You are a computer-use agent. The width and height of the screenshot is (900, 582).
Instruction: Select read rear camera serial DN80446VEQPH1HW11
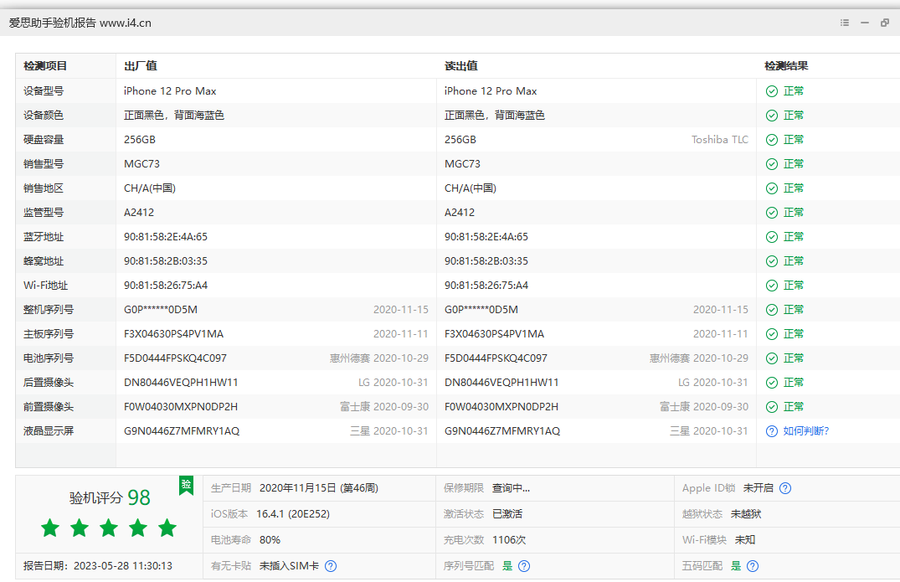[x=501, y=382]
